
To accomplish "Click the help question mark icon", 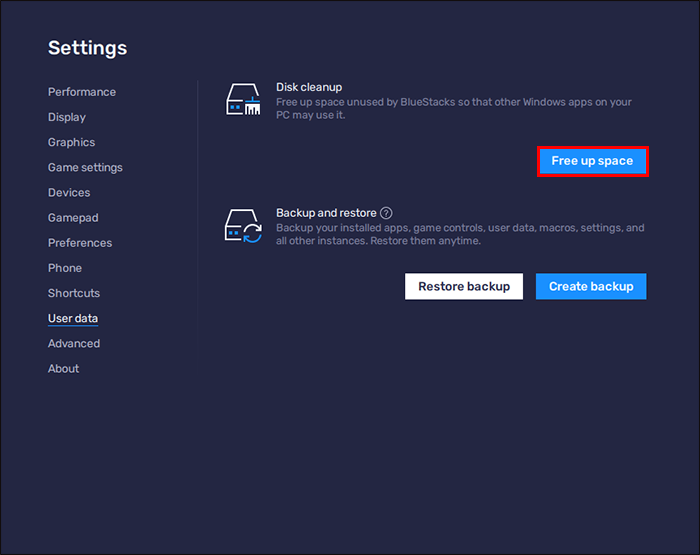I will tap(386, 213).
